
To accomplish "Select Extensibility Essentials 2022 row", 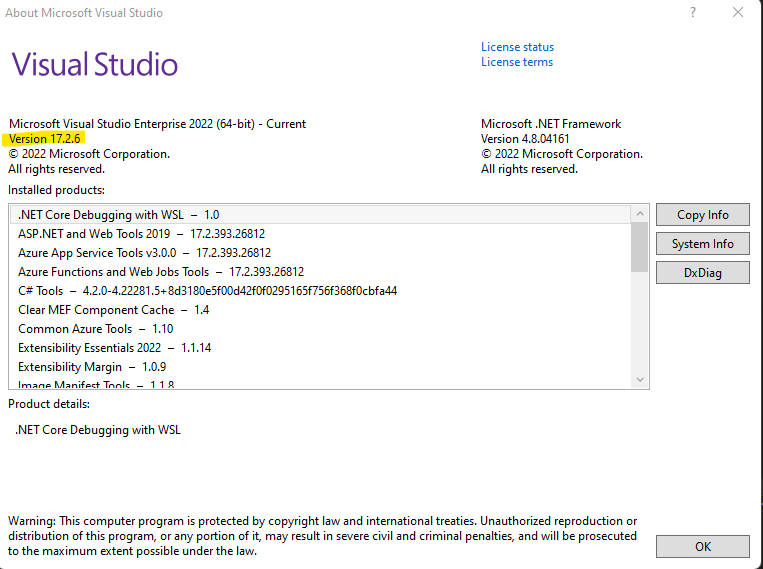I will pyautogui.click(x=320, y=348).
